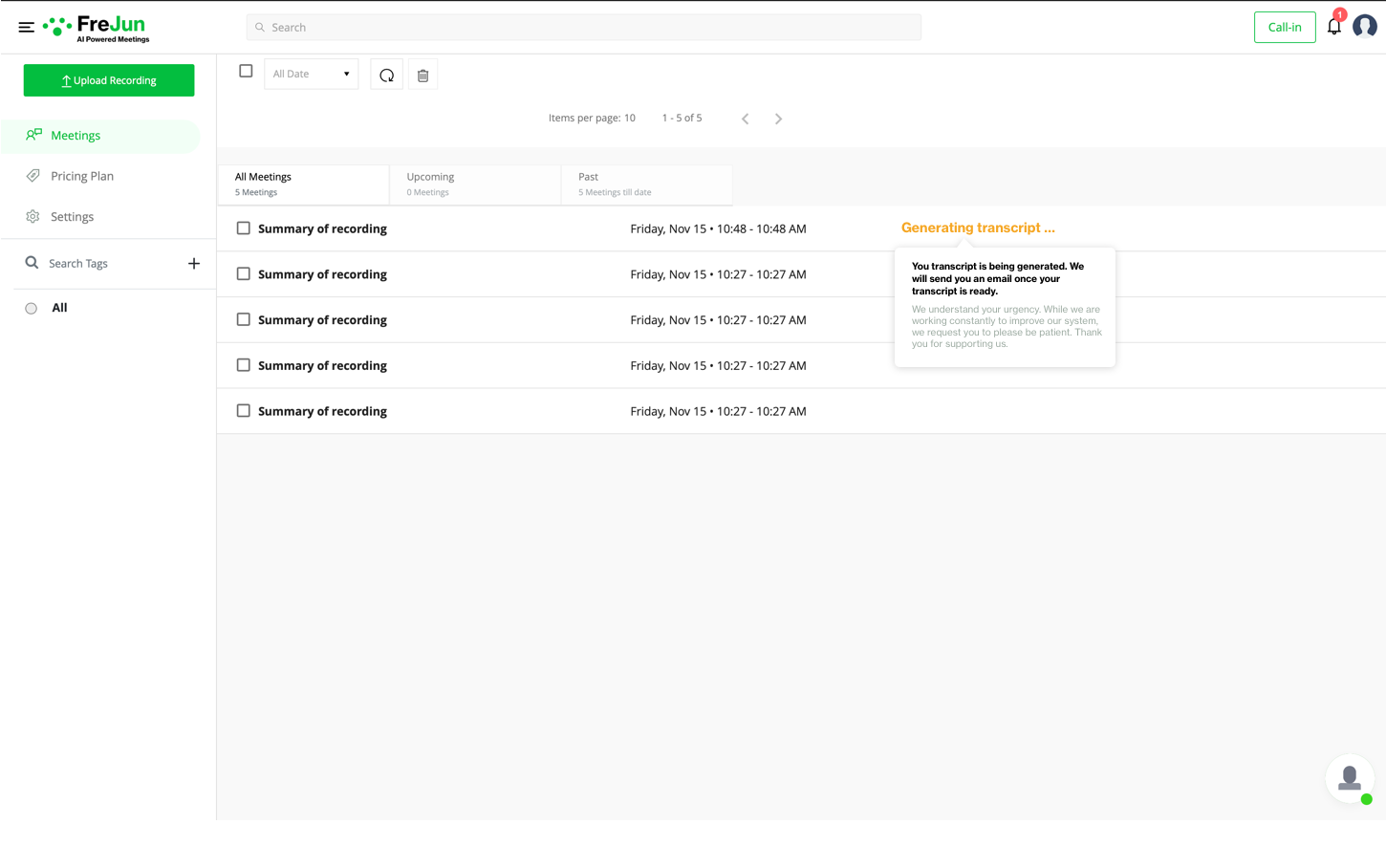Check the last recording's checkbox
The width and height of the screenshot is (1386, 868).
(x=244, y=411)
